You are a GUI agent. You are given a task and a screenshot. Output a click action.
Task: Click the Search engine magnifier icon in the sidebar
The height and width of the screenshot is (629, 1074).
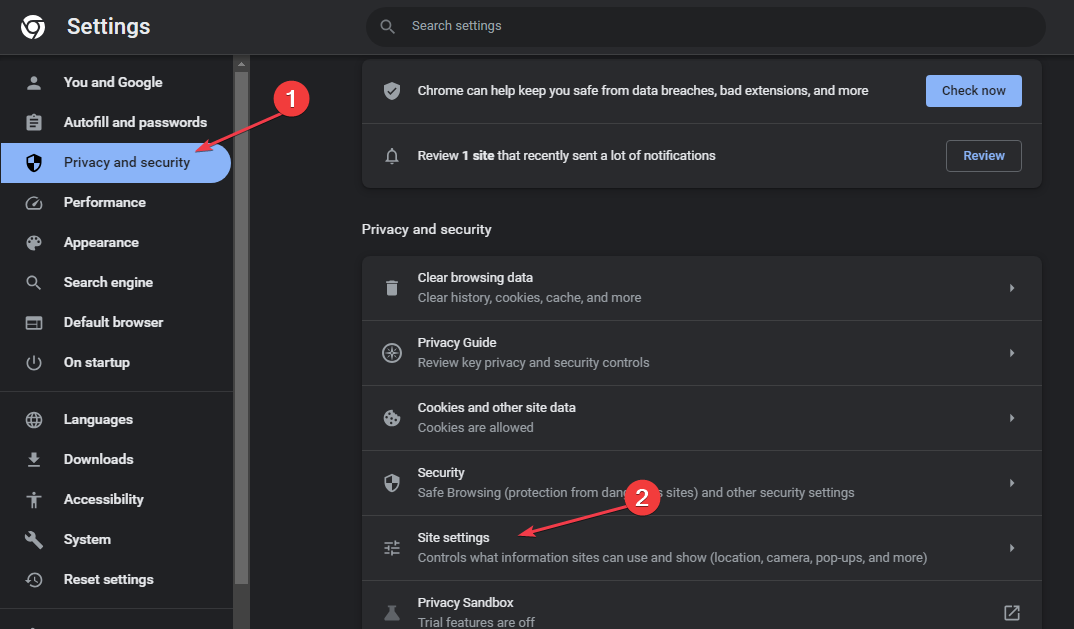(34, 282)
